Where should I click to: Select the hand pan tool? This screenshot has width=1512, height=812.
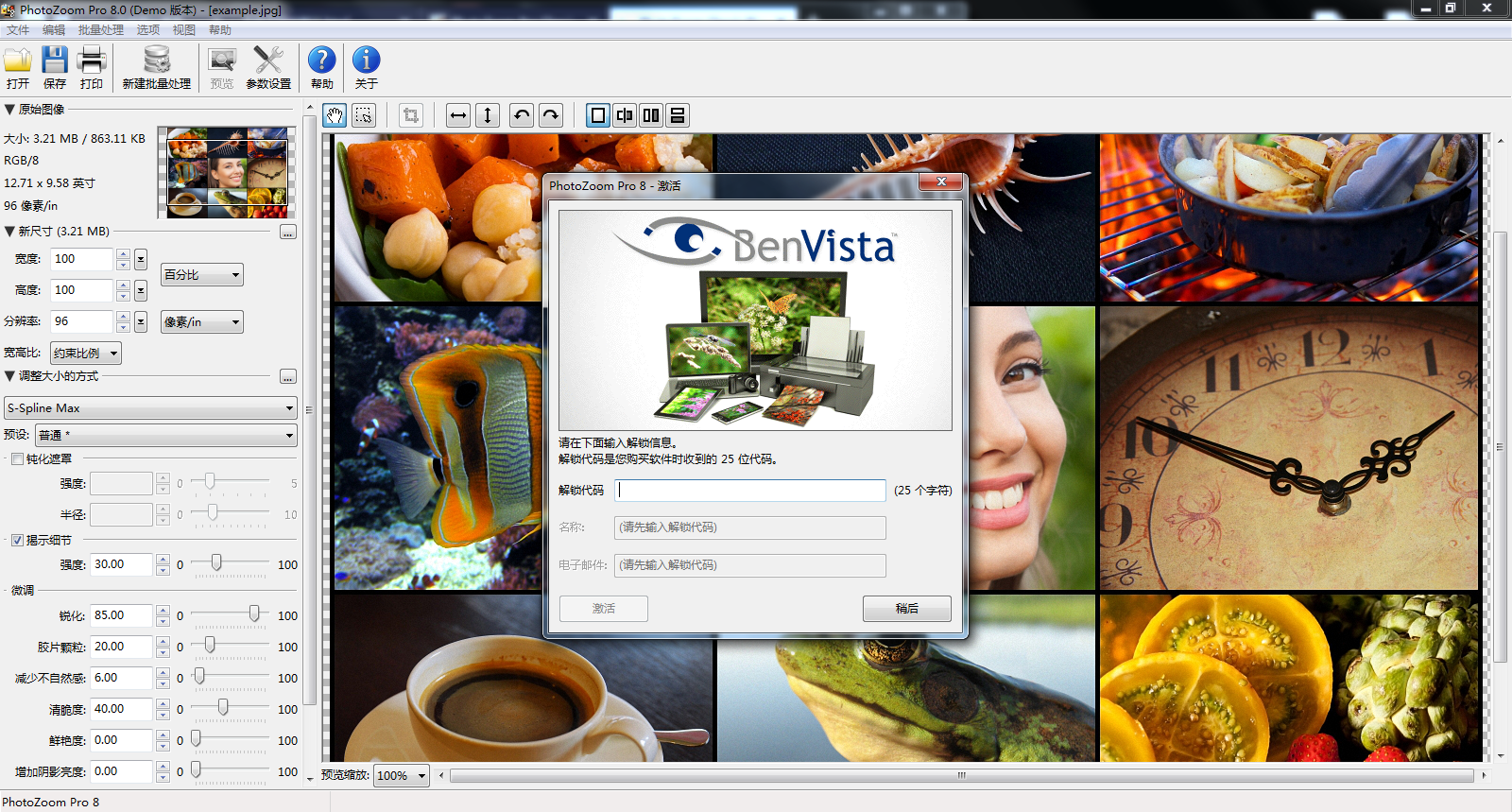point(335,115)
